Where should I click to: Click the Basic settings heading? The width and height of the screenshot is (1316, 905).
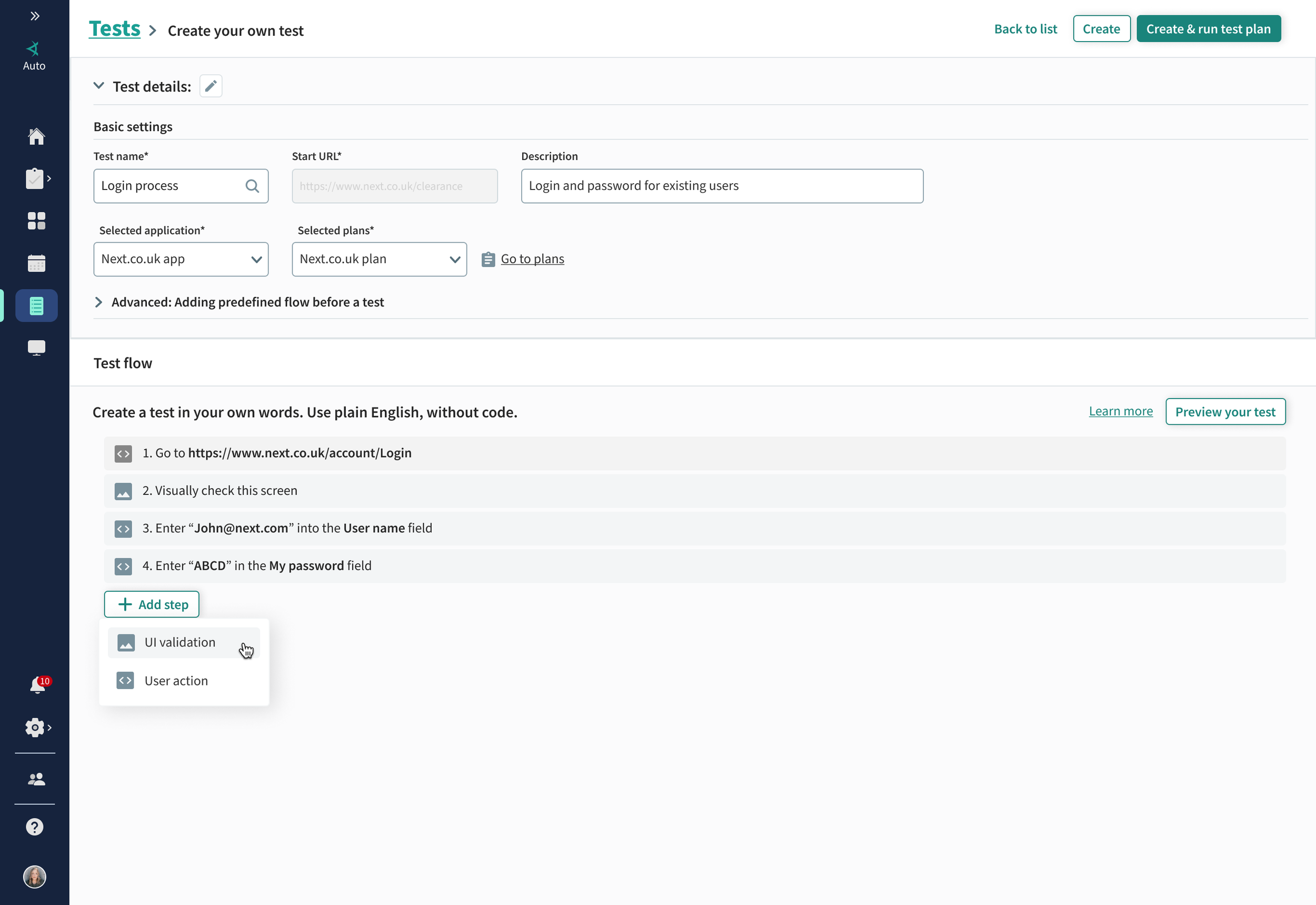tap(133, 126)
